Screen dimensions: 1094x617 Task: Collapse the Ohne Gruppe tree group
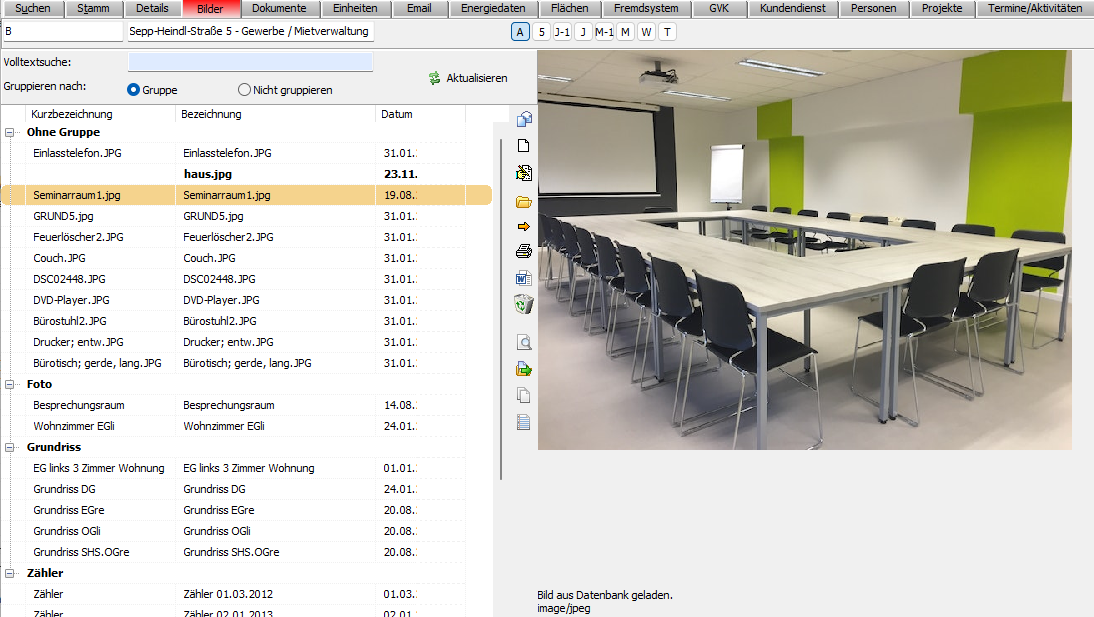(x=11, y=132)
